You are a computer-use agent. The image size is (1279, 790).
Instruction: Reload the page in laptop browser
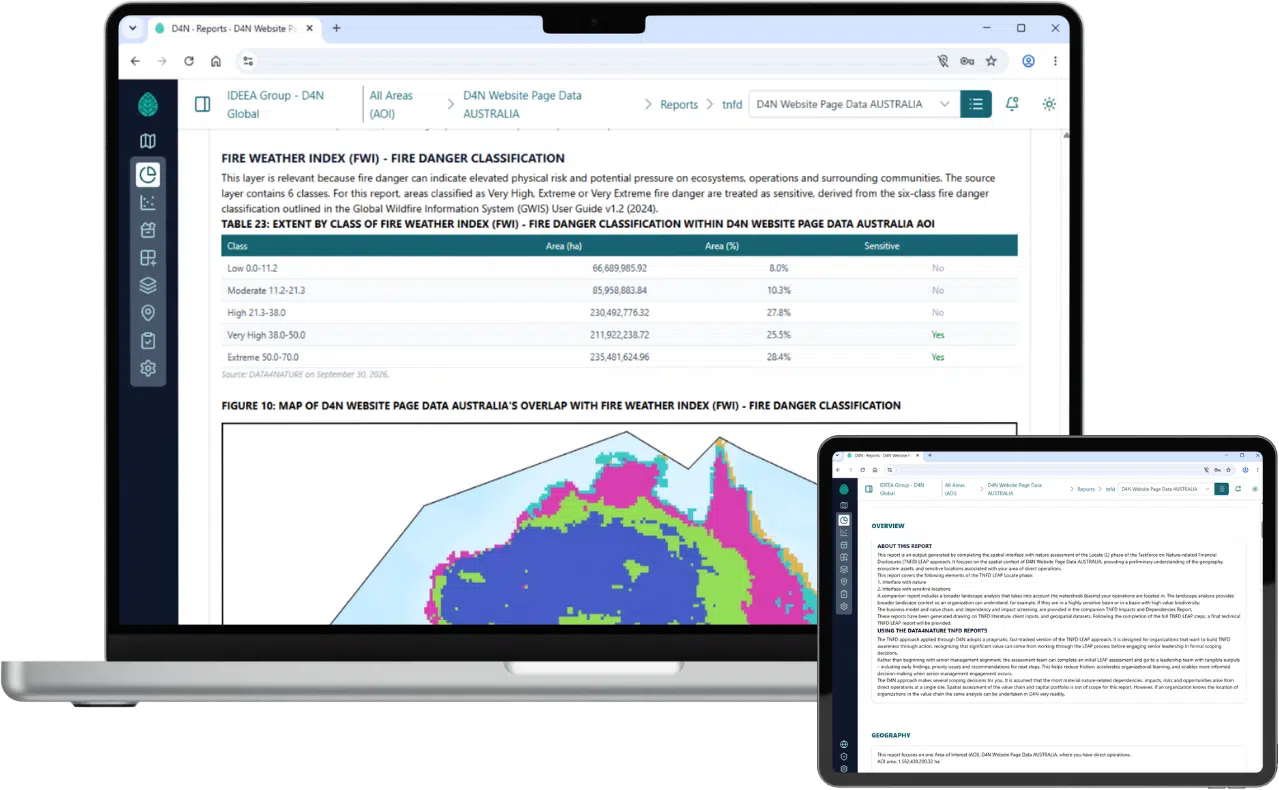point(189,61)
